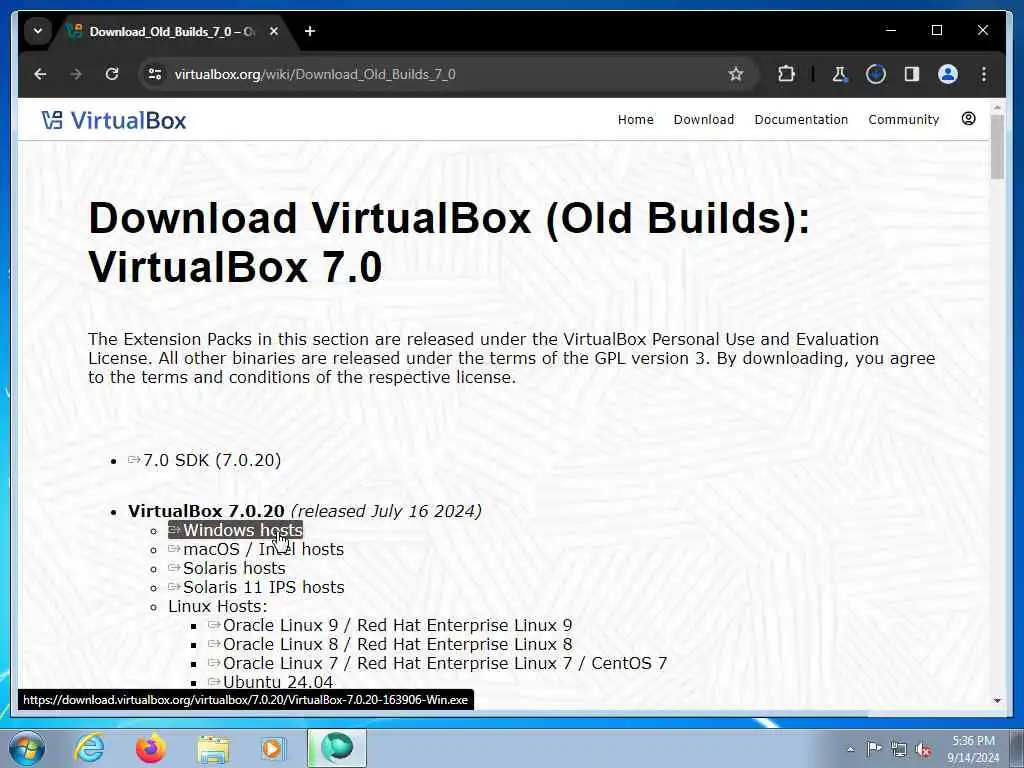1024x768 pixels.
Task: Click the forward navigation arrow
Action: (76, 74)
